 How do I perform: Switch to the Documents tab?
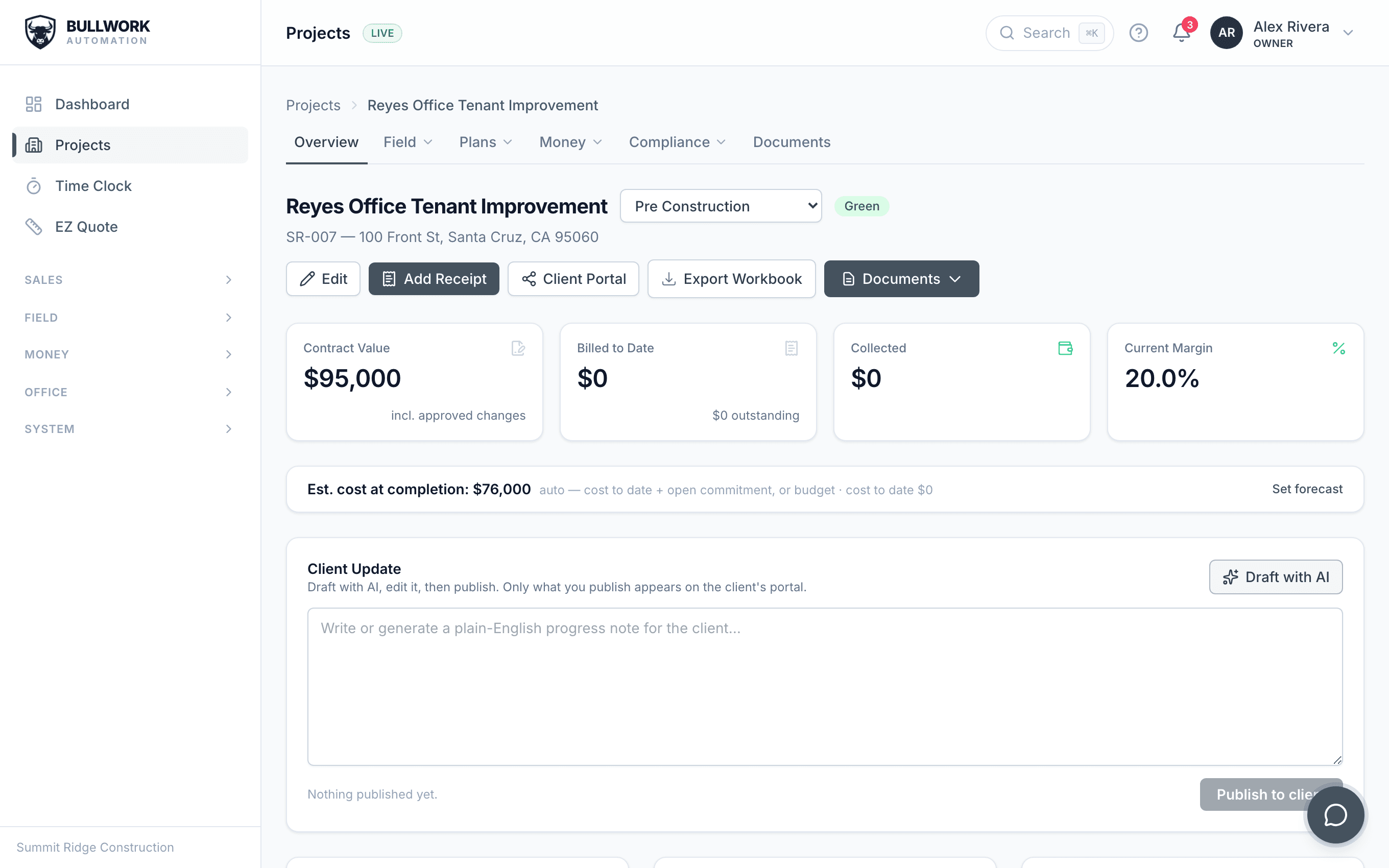(792, 142)
